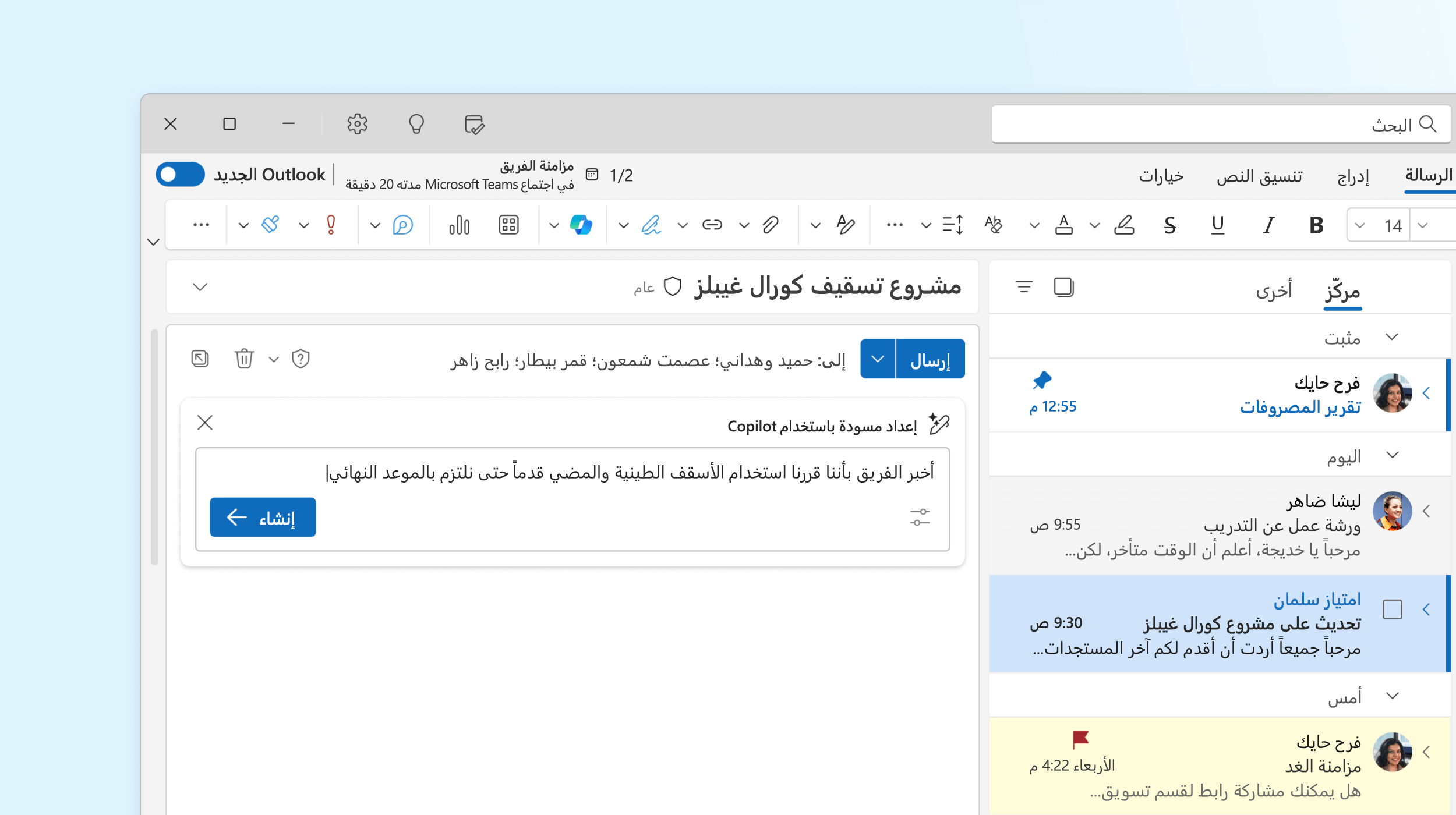Attach a file with paperclip
Image resolution: width=1456 pixels, height=815 pixels.
pos(771,225)
